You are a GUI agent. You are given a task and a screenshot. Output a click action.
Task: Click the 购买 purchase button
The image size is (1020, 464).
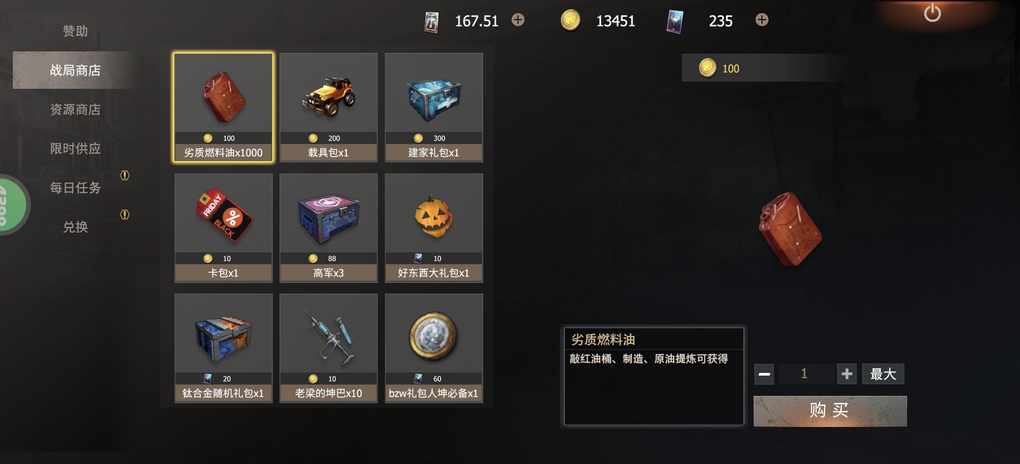(830, 411)
